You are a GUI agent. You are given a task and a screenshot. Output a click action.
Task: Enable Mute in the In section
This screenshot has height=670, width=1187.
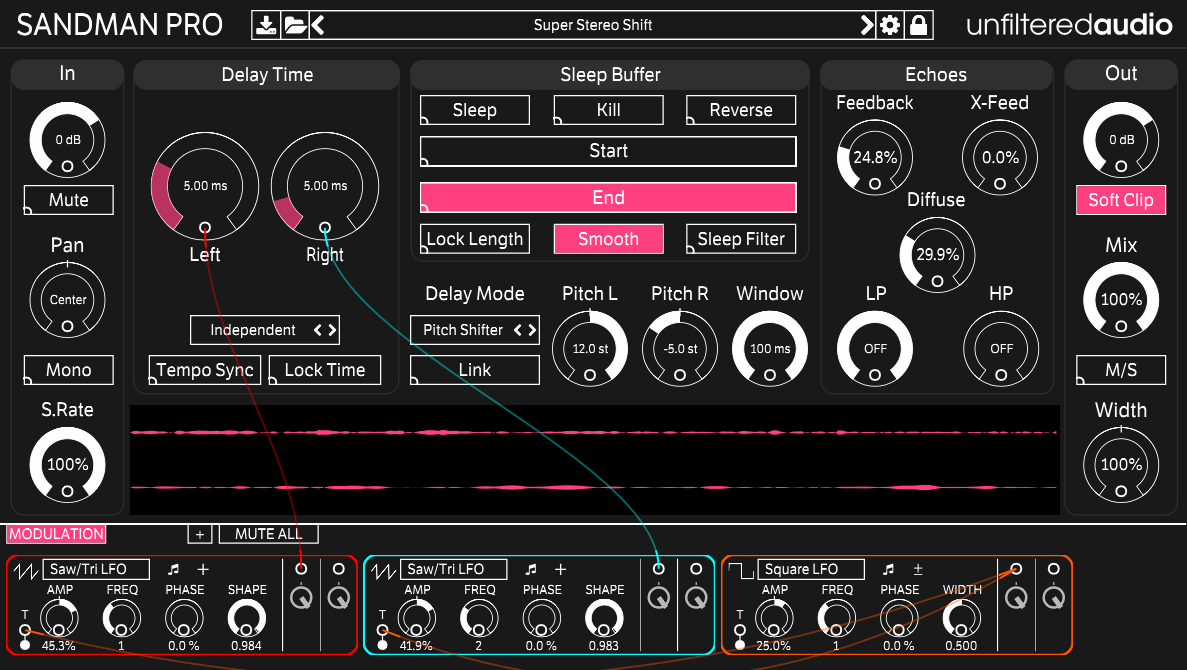click(68, 200)
